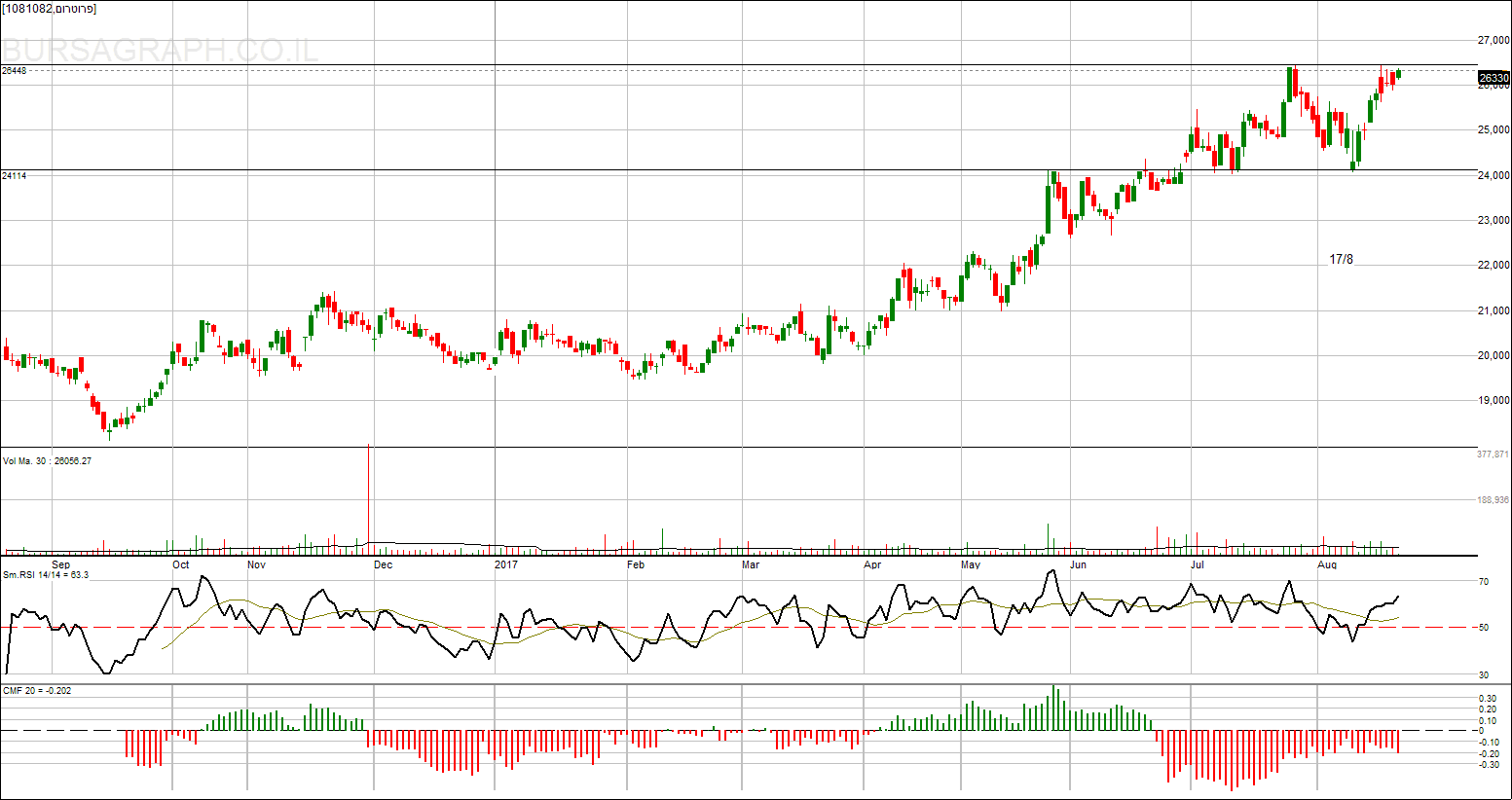Select the 26448 resistance line label
Screen dimensions: 1512x800
[x=15, y=71]
